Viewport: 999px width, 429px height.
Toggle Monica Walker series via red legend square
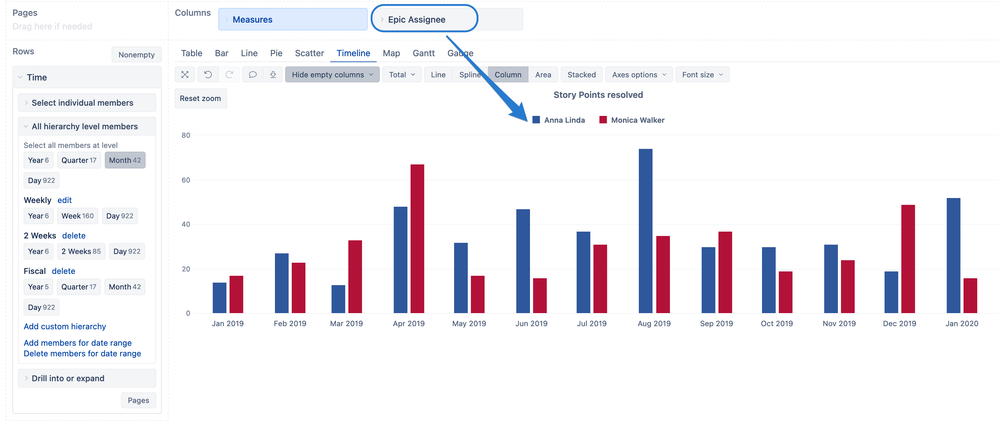click(603, 120)
